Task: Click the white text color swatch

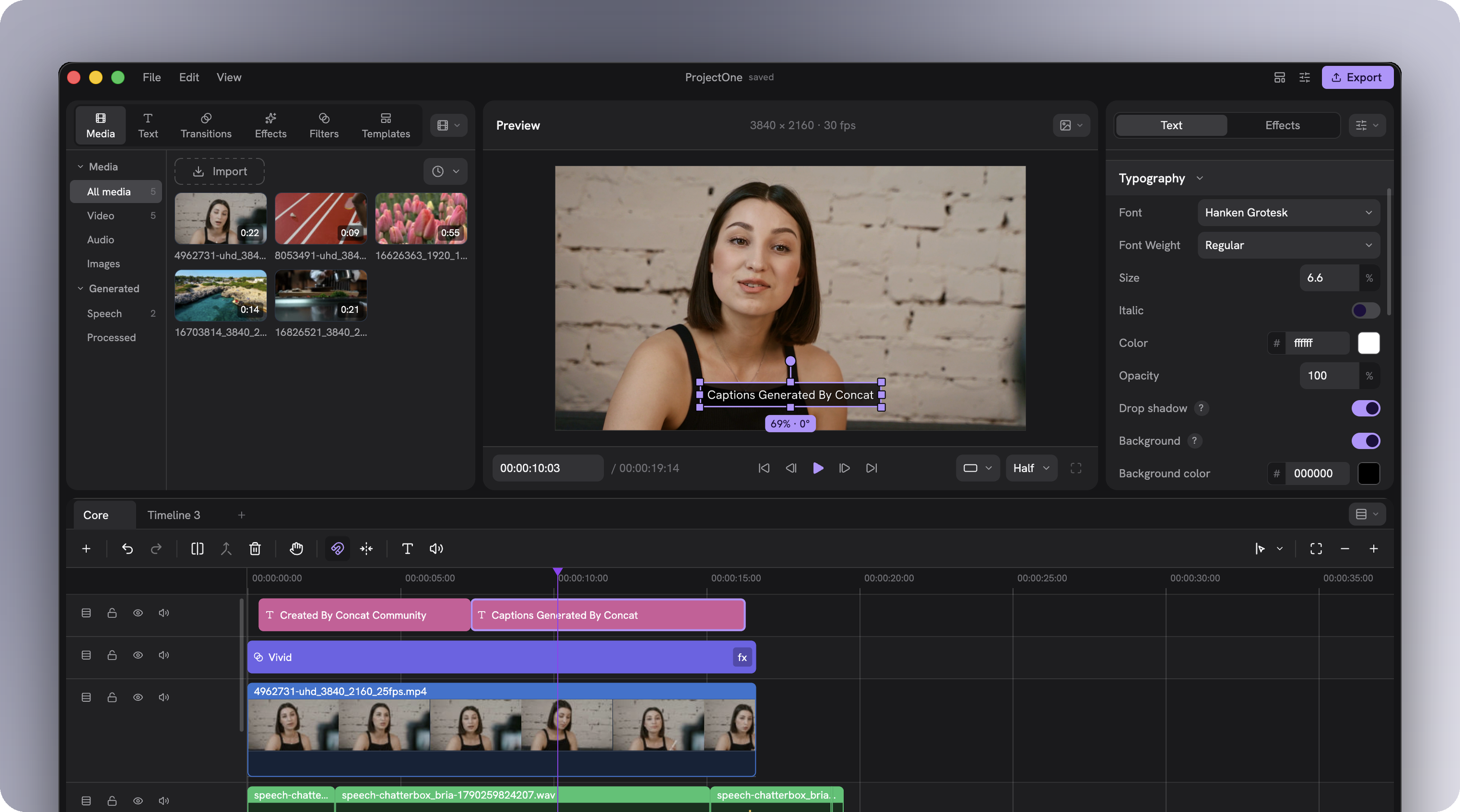Action: tap(1368, 343)
